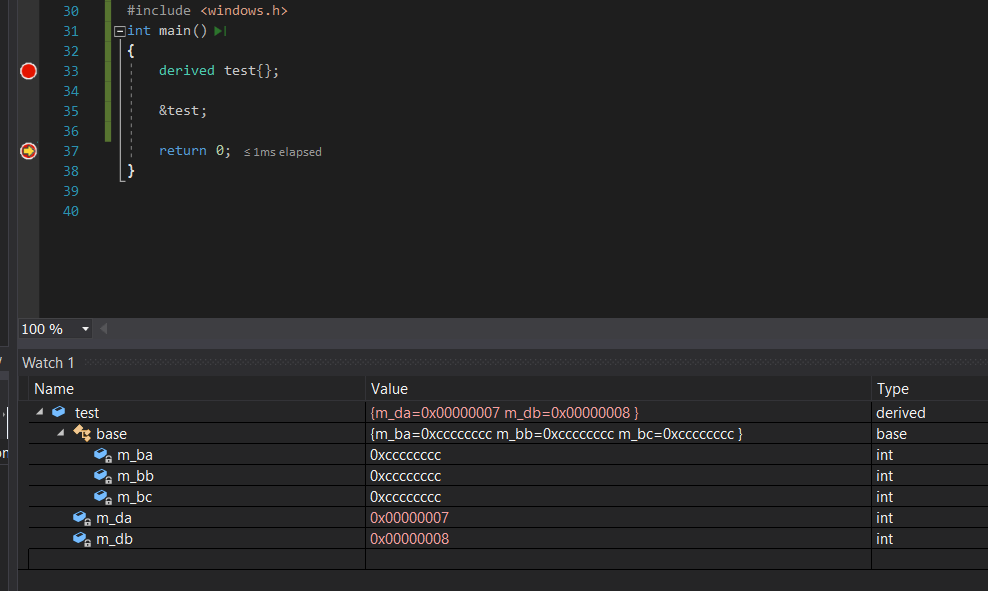Click the m_ba private field icon
The image size is (988, 591).
102,455
